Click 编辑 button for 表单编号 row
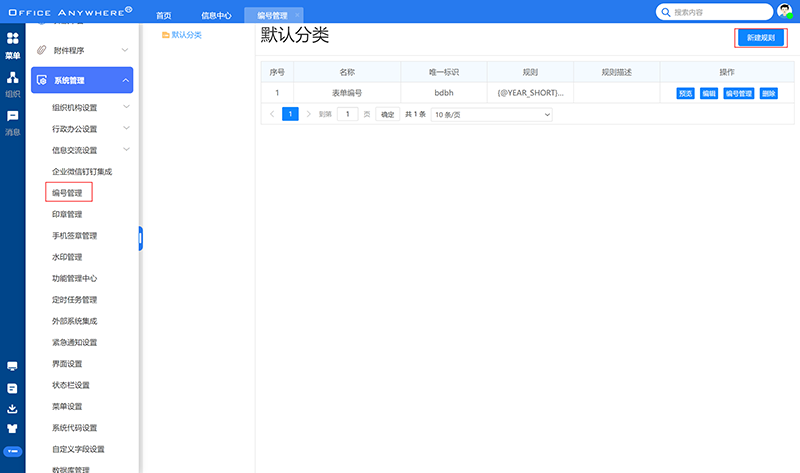 pos(709,93)
